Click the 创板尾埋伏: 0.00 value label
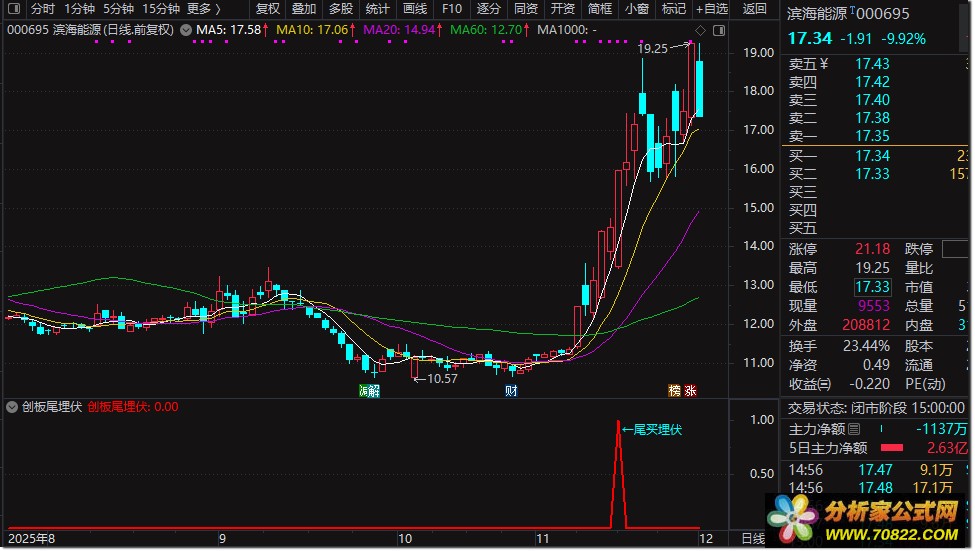 pyautogui.click(x=133, y=407)
